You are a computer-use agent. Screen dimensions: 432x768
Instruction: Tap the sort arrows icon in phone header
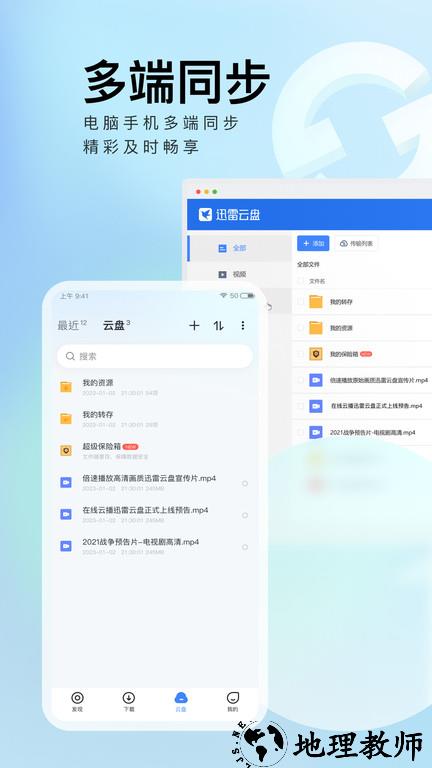pyautogui.click(x=218, y=326)
